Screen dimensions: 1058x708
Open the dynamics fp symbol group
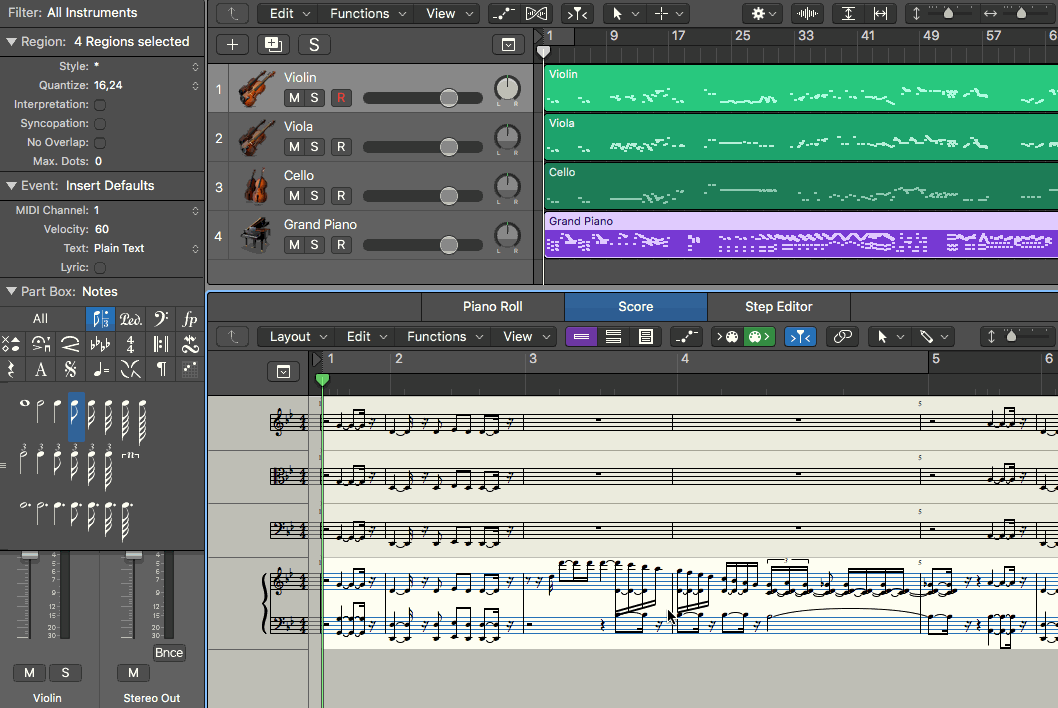(x=190, y=319)
